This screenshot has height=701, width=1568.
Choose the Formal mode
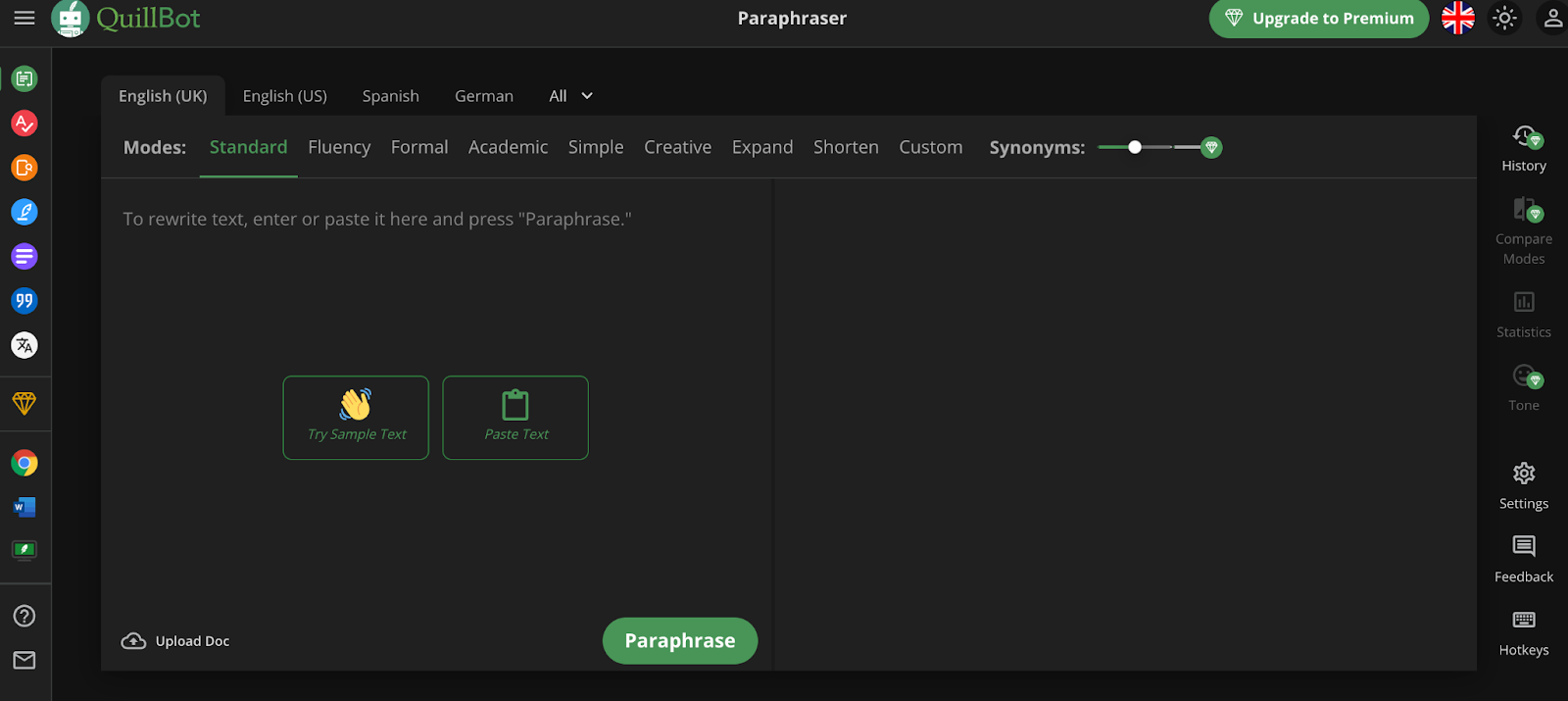tap(419, 147)
